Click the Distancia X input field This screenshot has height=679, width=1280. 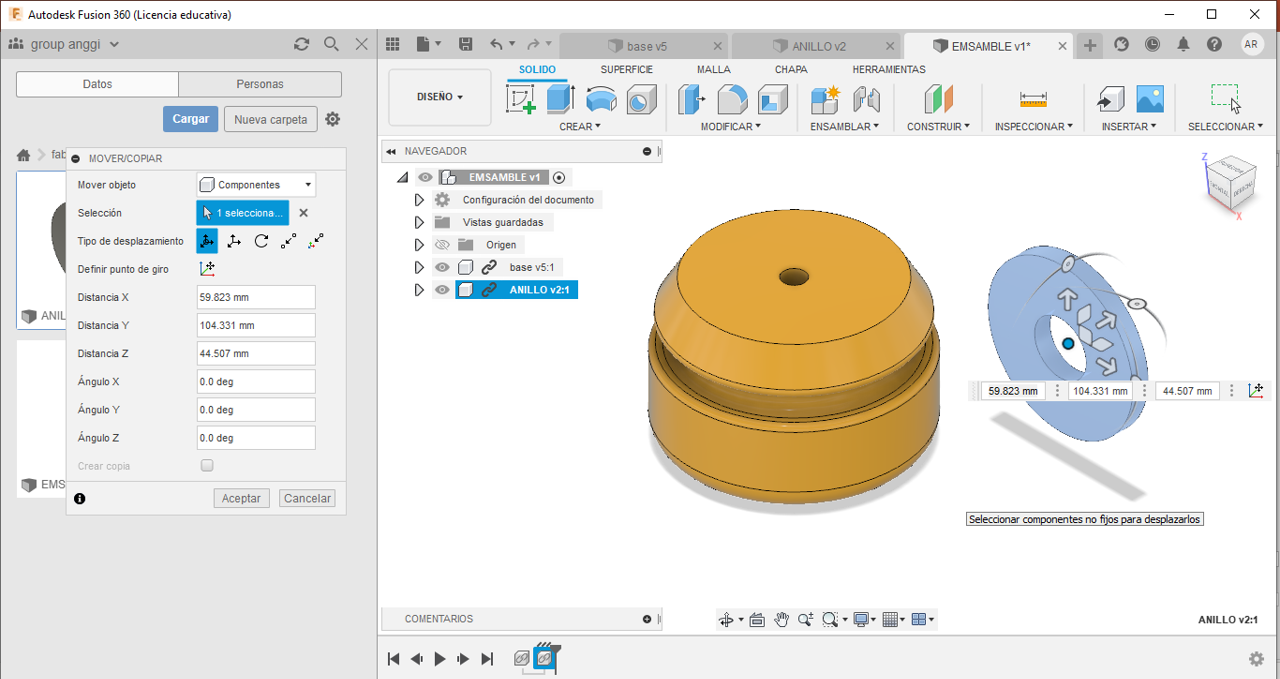[x=256, y=297]
